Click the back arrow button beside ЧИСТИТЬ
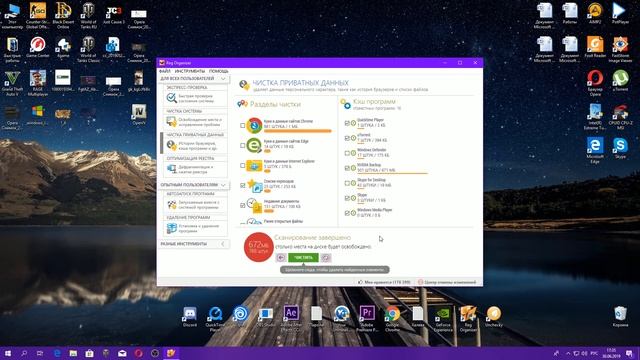The width and height of the screenshot is (640, 360). [281, 258]
